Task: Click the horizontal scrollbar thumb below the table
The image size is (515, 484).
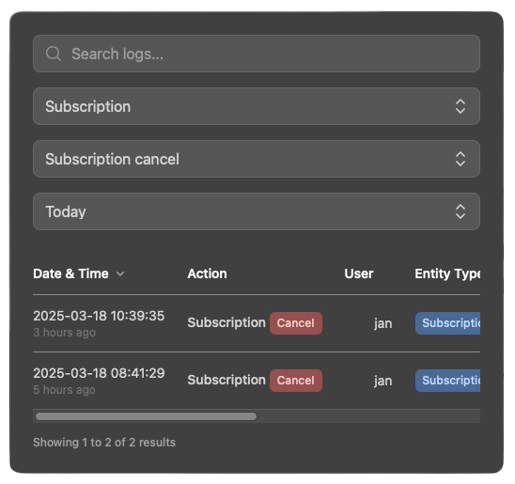Action: point(146,416)
